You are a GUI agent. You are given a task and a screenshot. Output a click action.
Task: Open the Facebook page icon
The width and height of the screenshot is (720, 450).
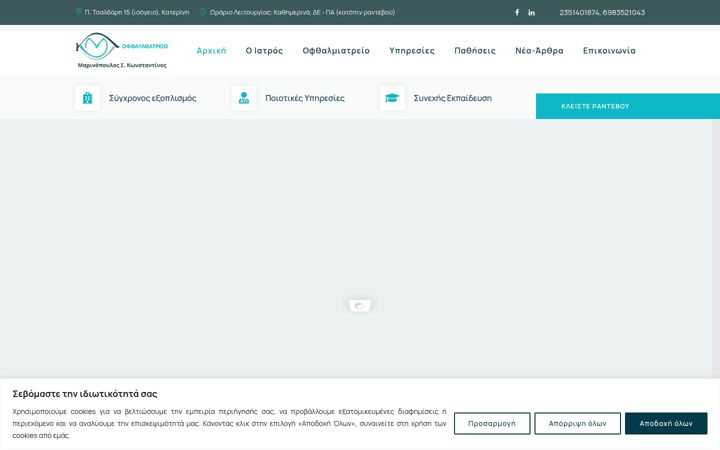click(517, 12)
